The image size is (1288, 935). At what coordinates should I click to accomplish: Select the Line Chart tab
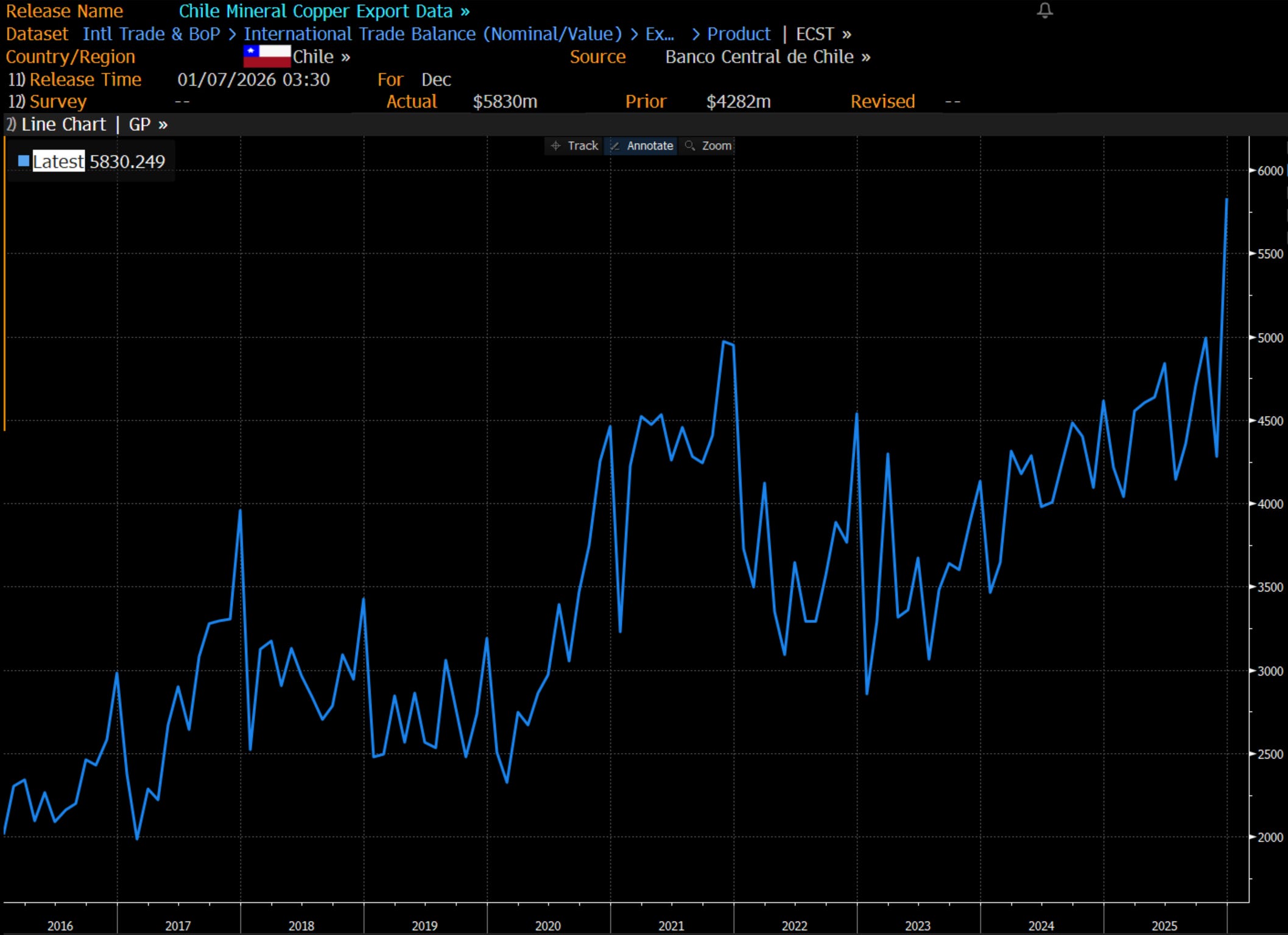(63, 125)
